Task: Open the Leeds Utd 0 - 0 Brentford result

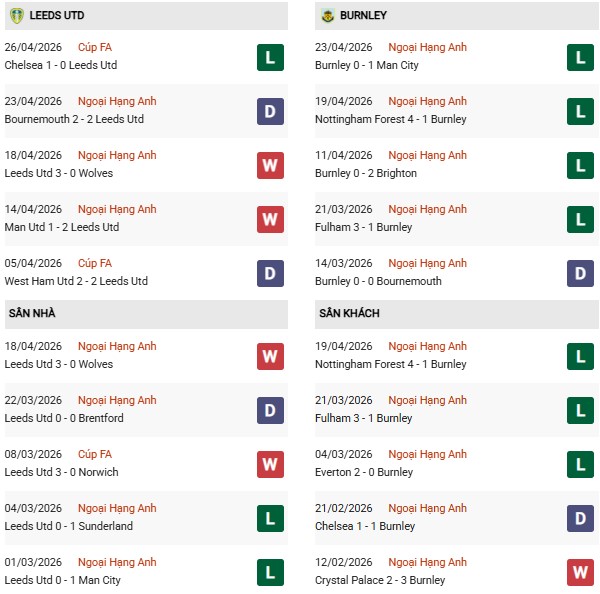Action: (64, 418)
